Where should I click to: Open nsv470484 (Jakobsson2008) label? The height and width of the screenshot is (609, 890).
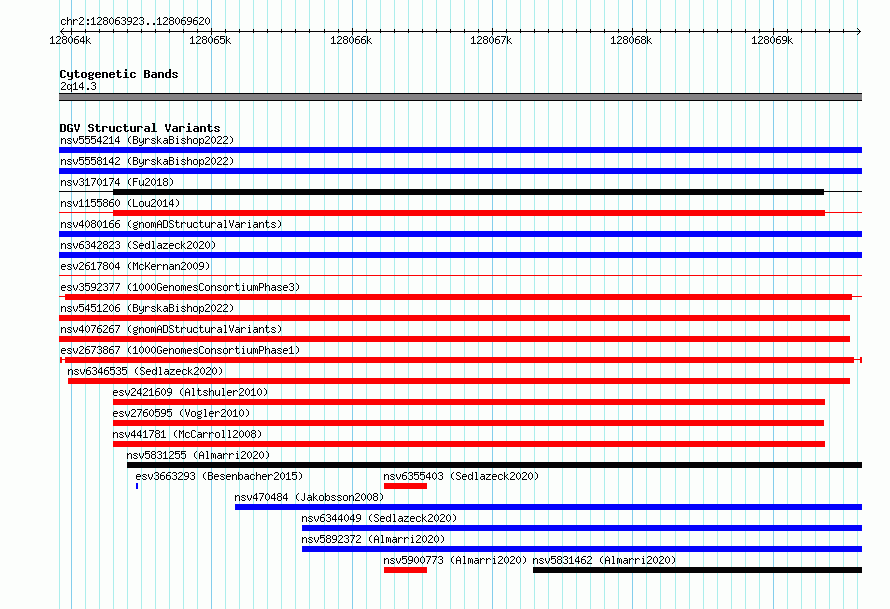309,497
